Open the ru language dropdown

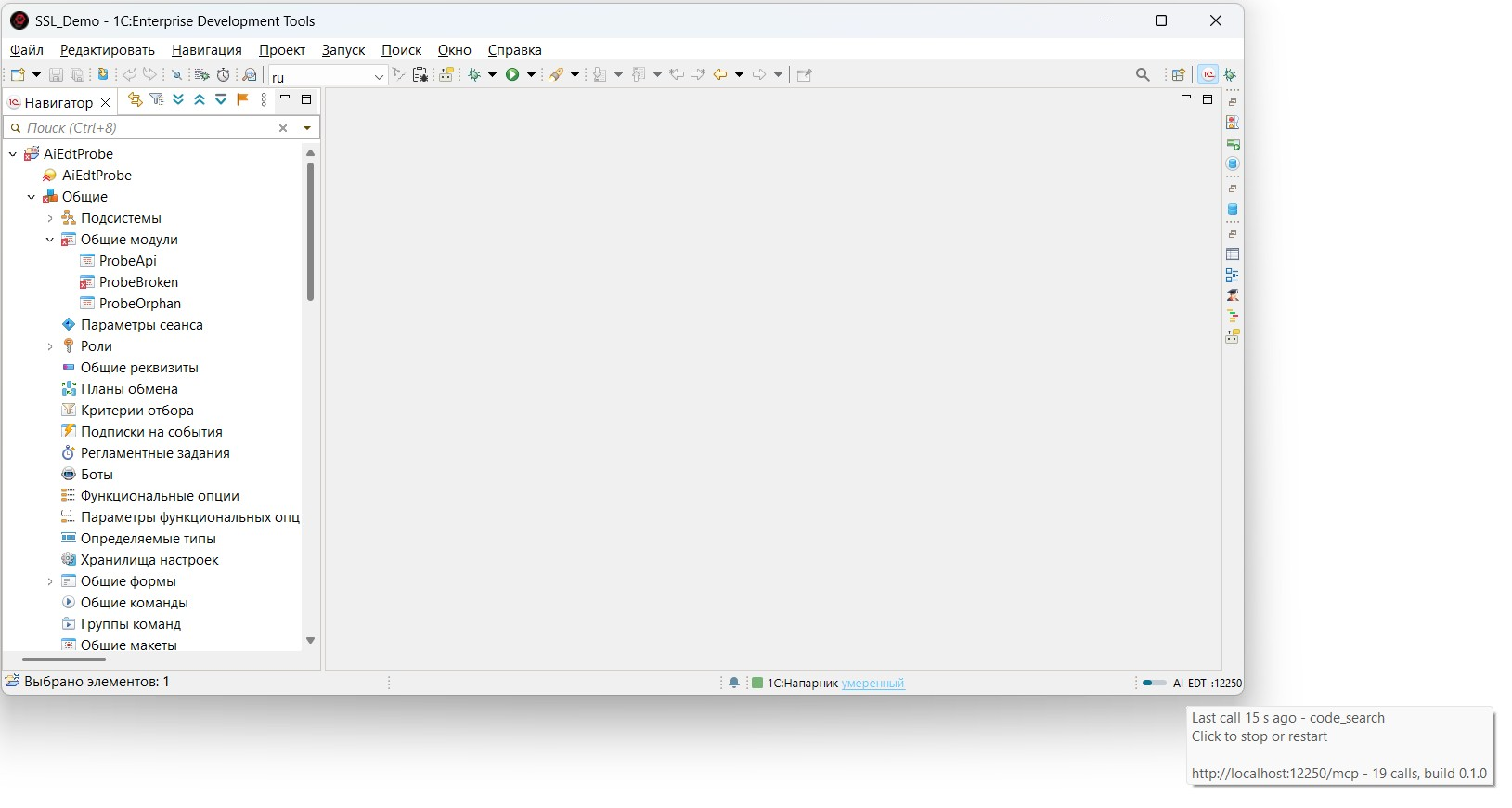click(379, 77)
